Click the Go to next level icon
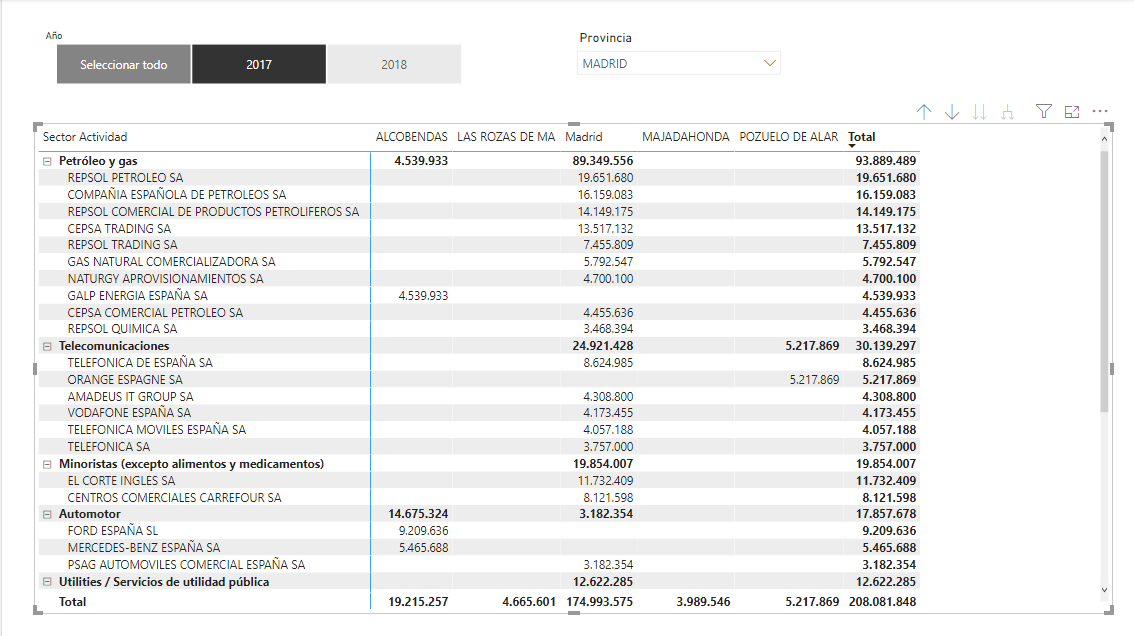This screenshot has width=1134, height=636. (981, 112)
